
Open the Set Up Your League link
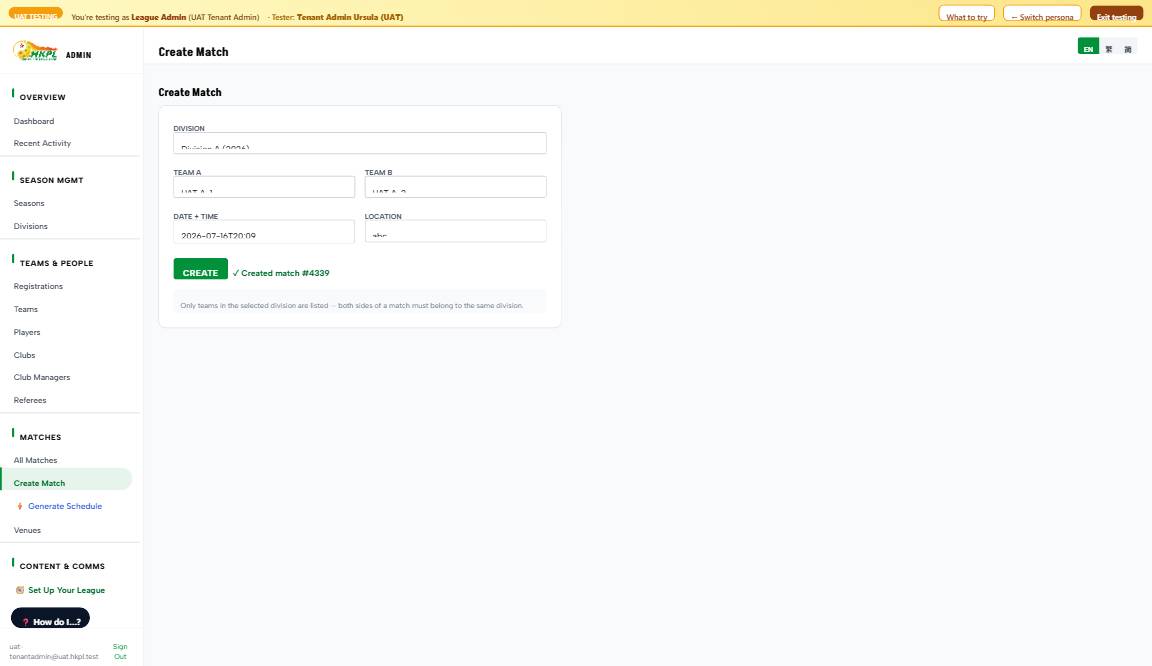click(x=66, y=590)
